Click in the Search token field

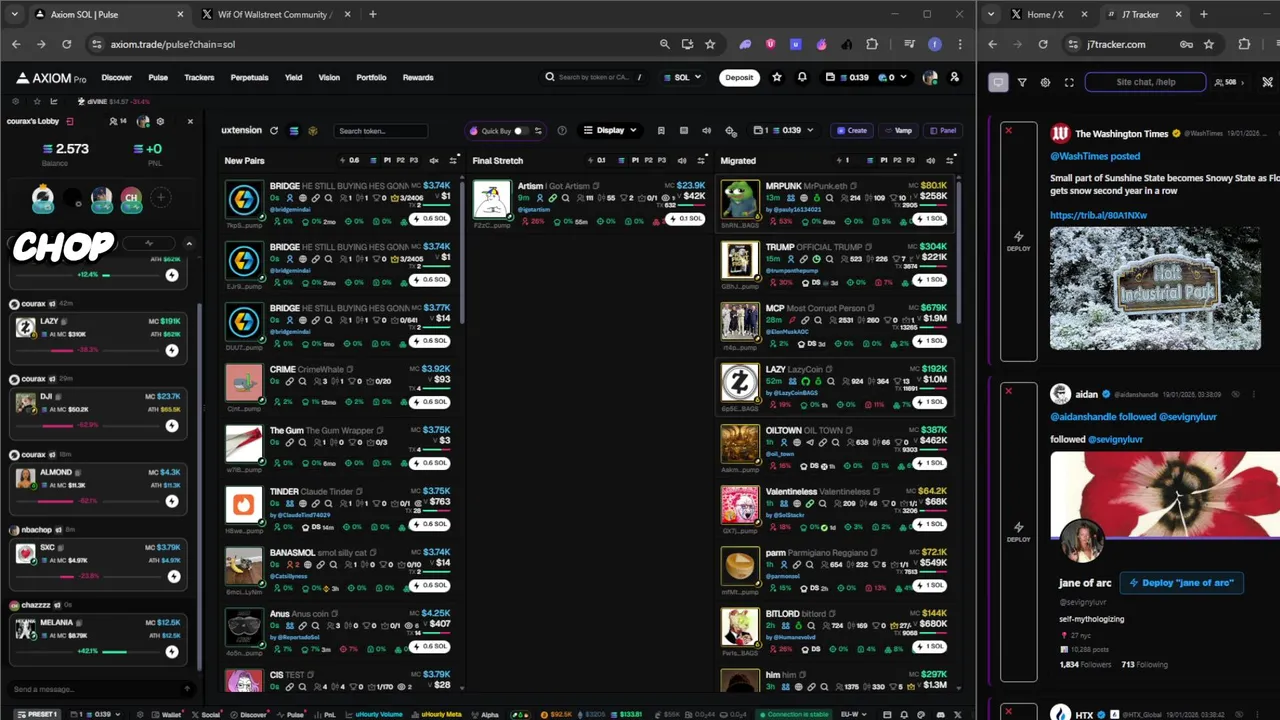380,131
